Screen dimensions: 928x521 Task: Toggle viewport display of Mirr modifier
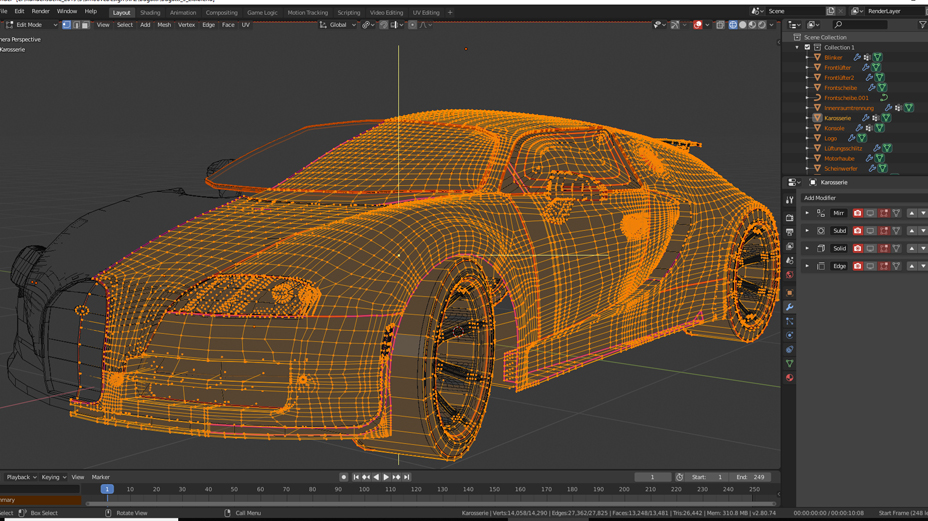(871, 213)
